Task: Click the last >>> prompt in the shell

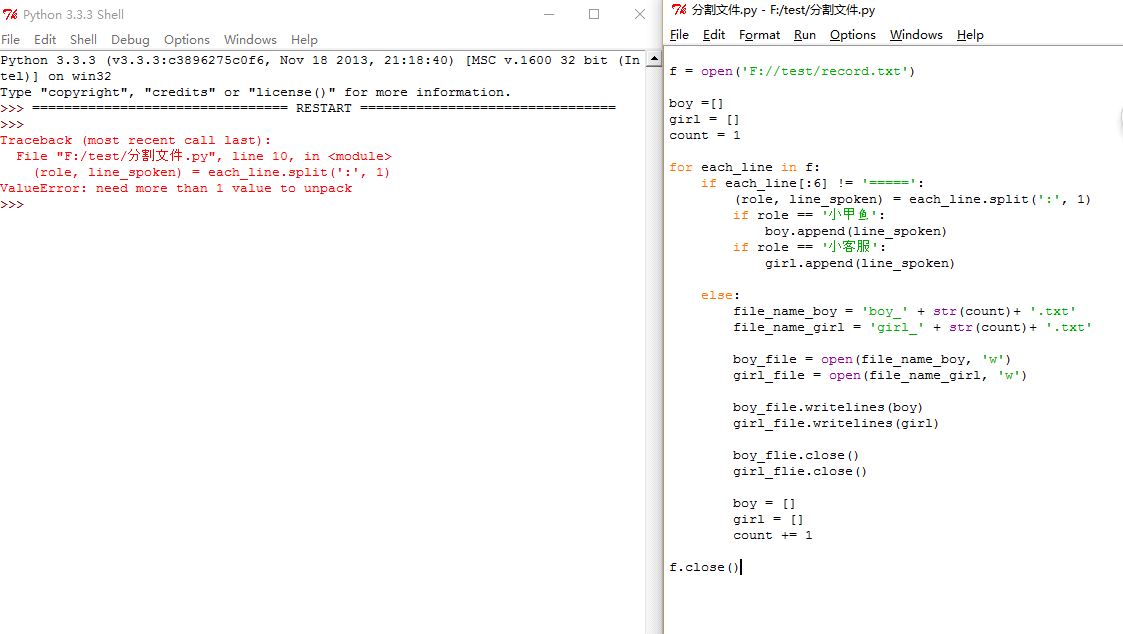Action: pos(12,205)
